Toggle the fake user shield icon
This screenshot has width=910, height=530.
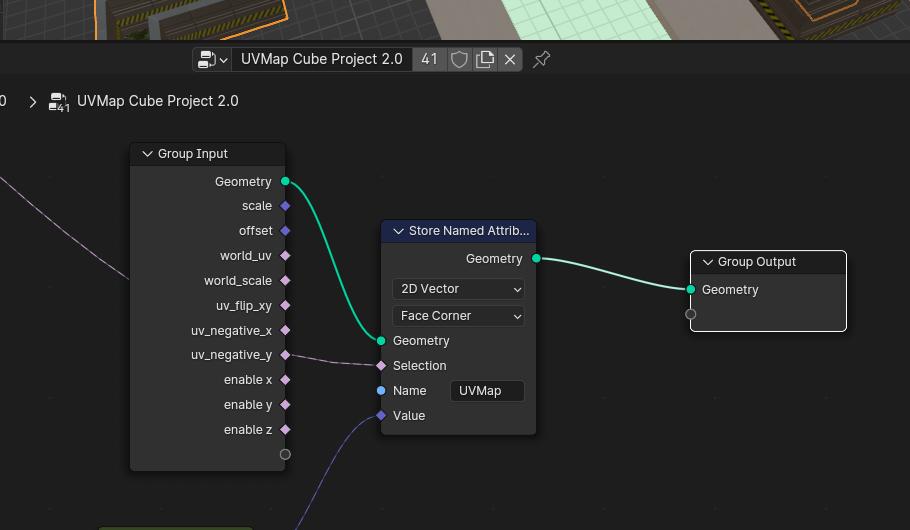pyautogui.click(x=459, y=59)
